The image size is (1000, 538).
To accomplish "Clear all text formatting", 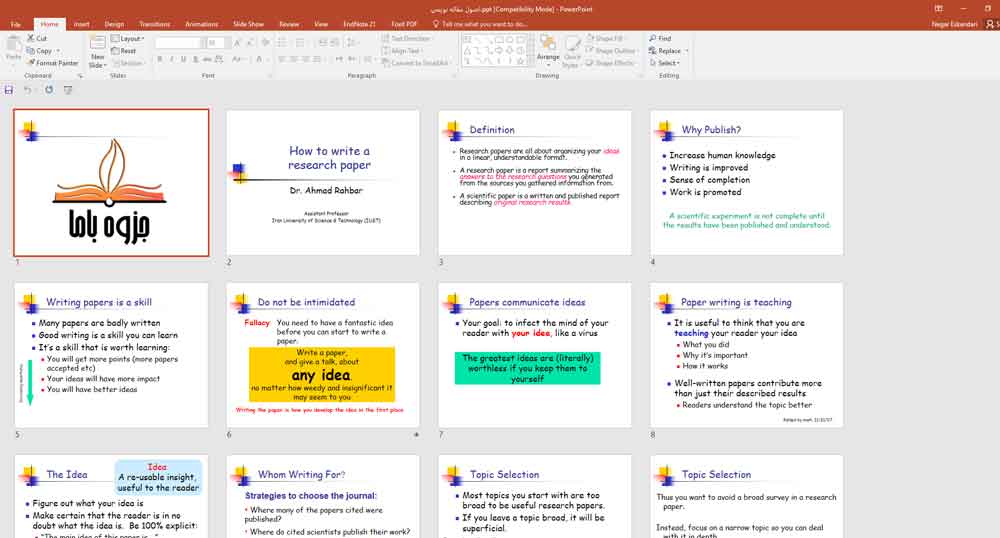I will click(265, 43).
